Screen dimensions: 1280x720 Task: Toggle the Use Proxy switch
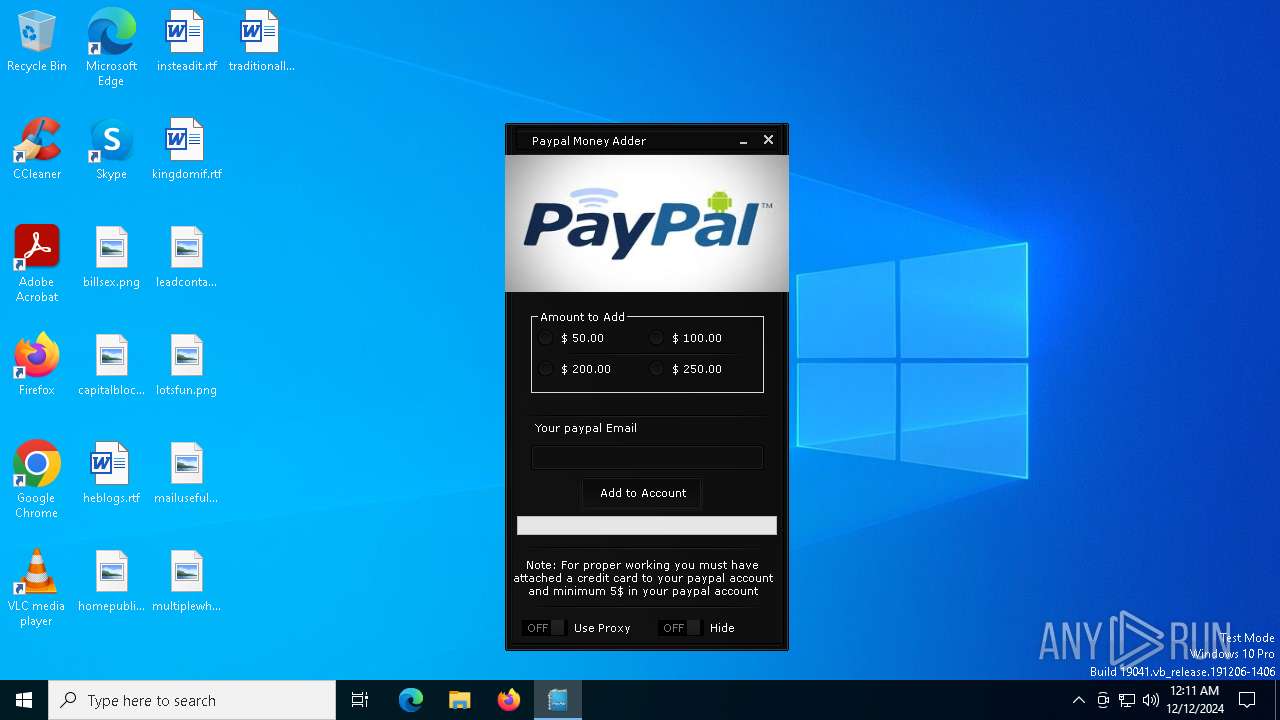pos(544,628)
